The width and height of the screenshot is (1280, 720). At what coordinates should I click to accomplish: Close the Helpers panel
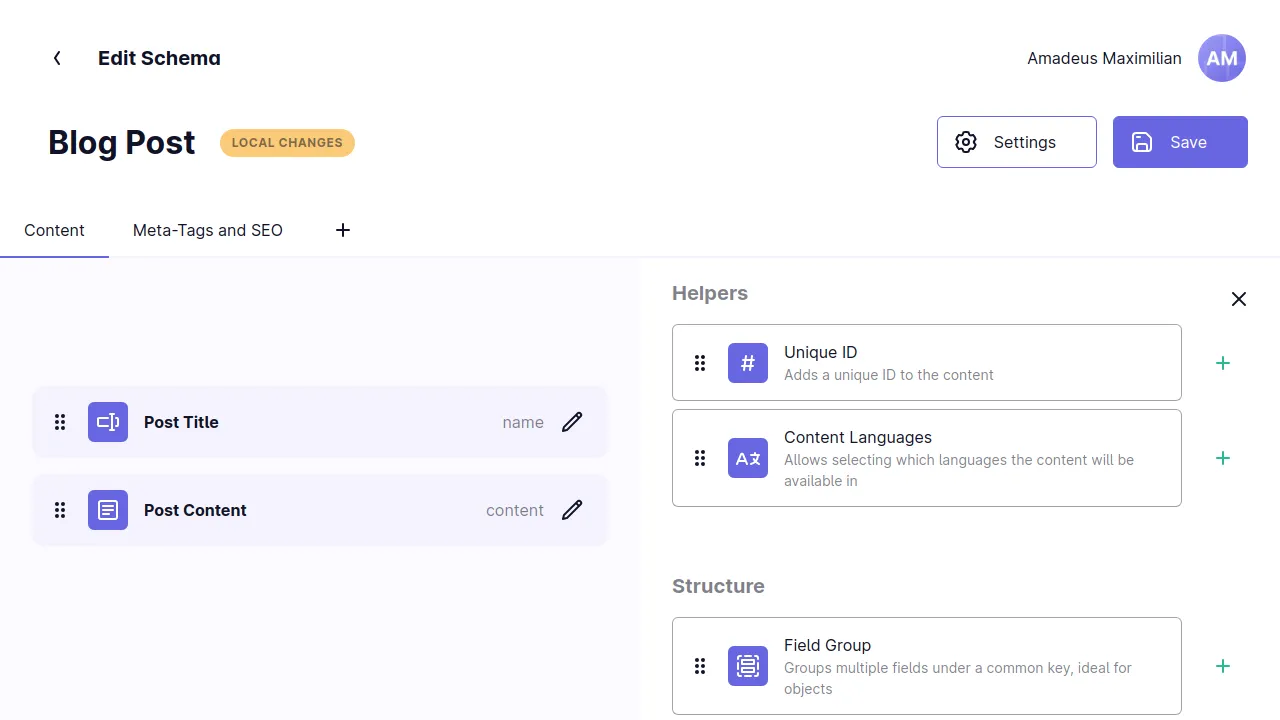pos(1238,299)
